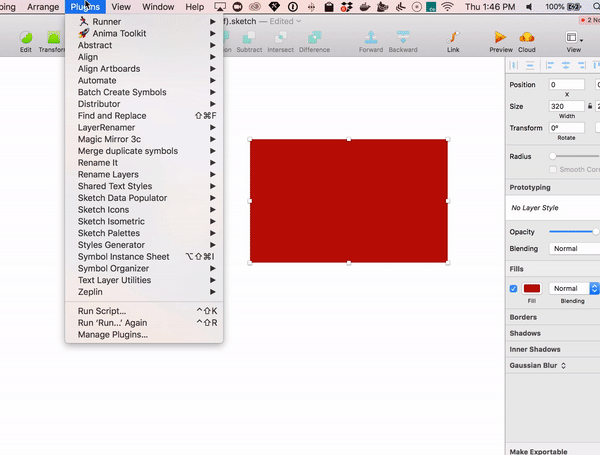The width and height of the screenshot is (600, 455).
Task: Expand the Sketch Icons submenu
Action: [x=144, y=210]
